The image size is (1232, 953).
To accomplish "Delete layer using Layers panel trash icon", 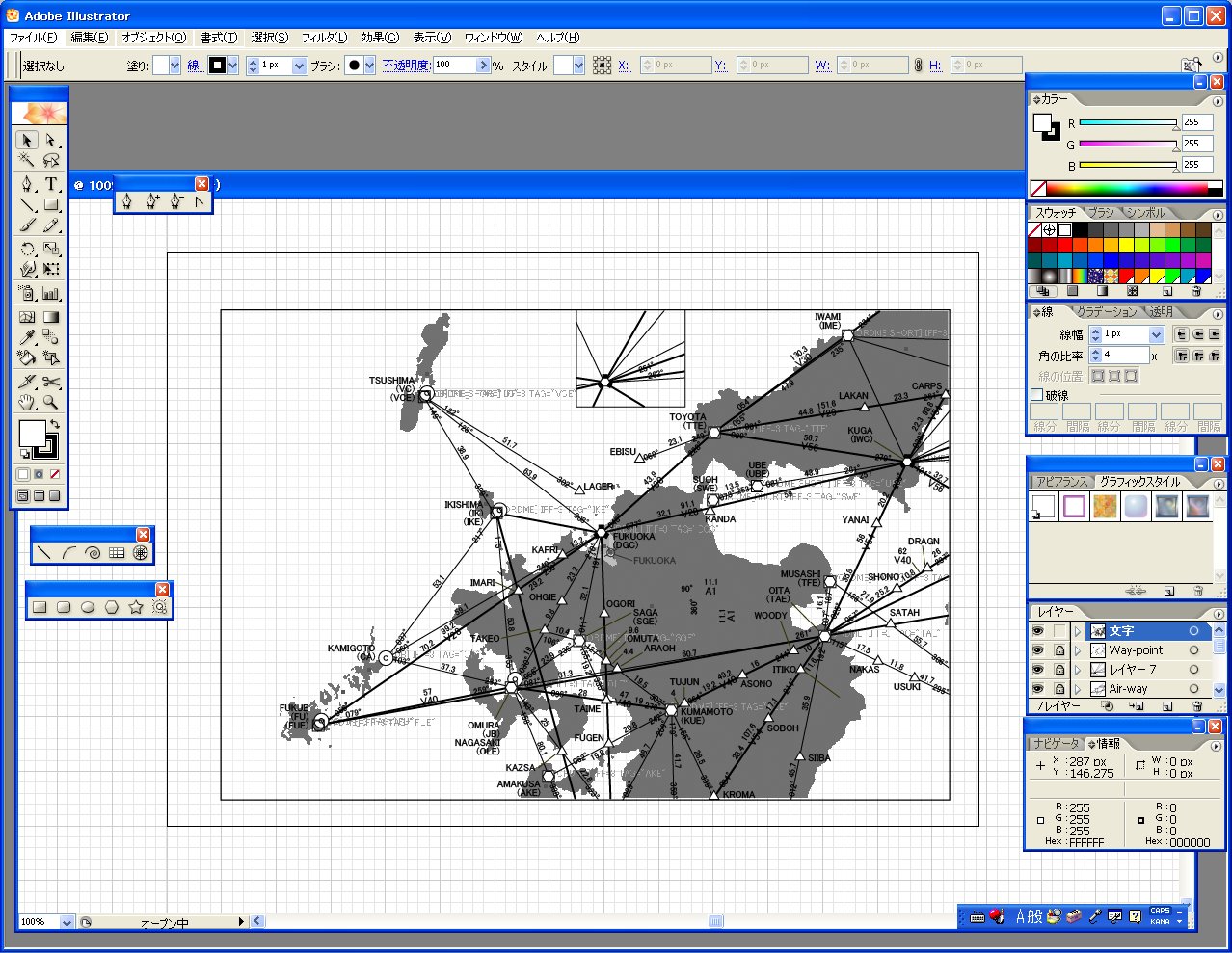I will [1197, 706].
